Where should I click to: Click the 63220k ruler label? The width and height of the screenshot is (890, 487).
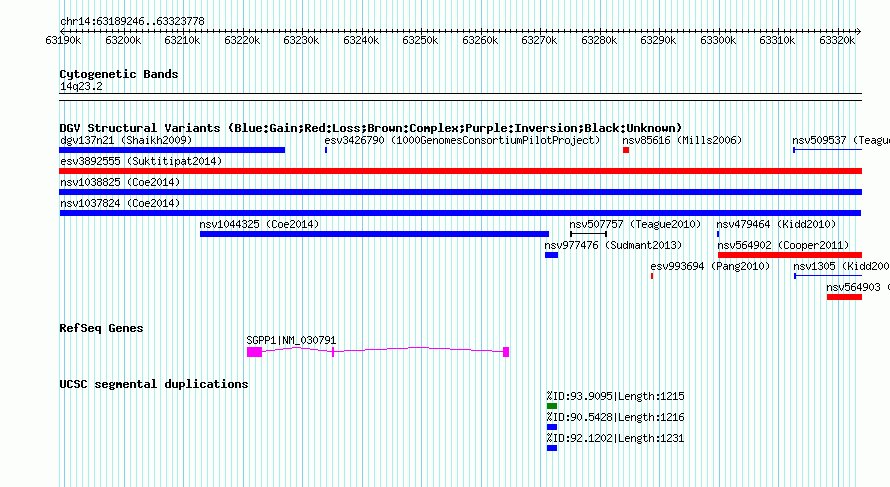coord(242,40)
